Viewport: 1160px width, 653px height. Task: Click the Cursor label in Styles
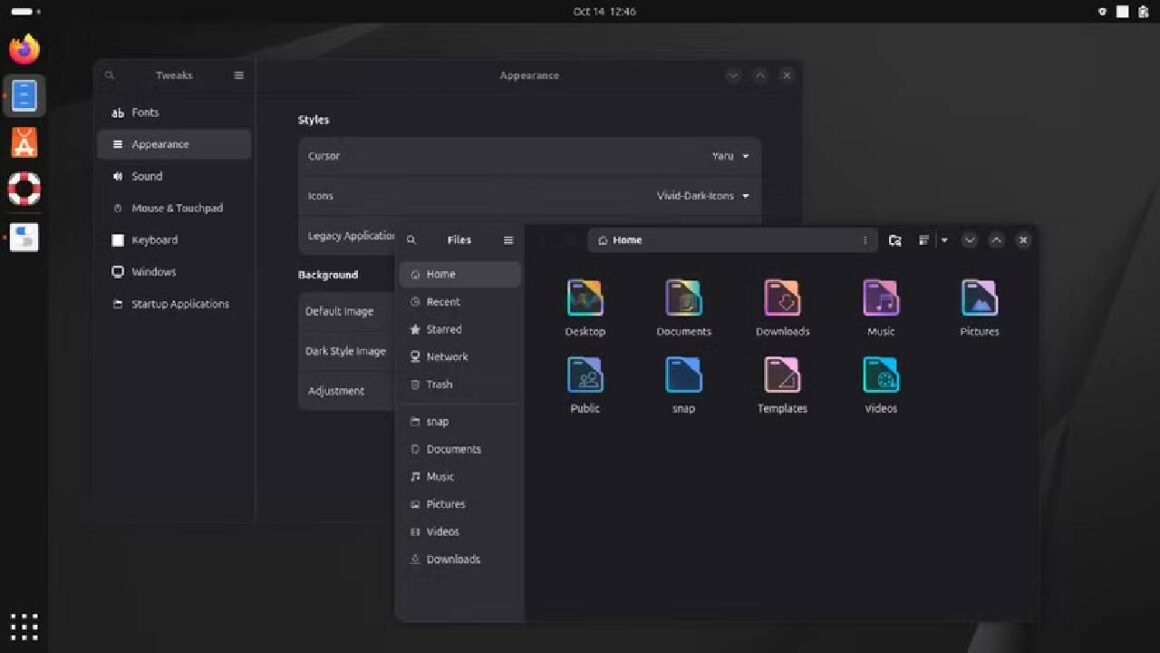click(324, 156)
